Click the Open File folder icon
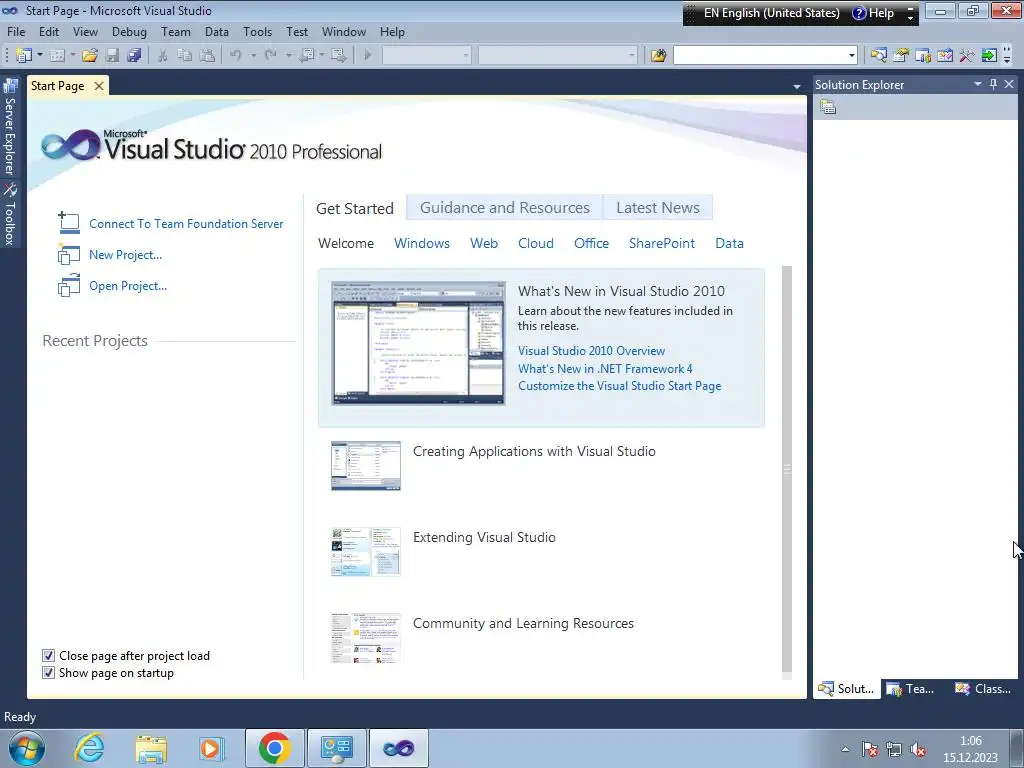 90,56
